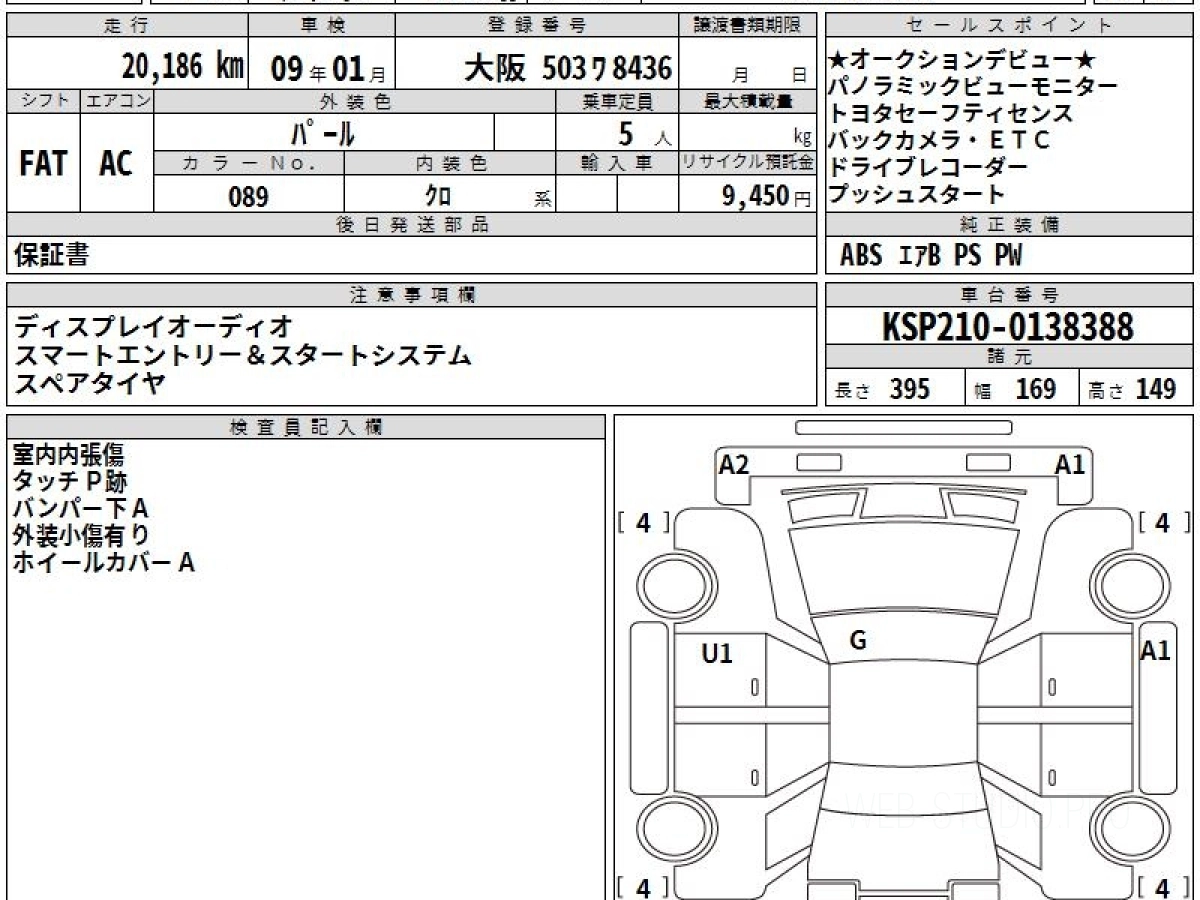This screenshot has height=900, width=1200.
Task: Click the U1 dent marker on the door
Action: point(716,654)
